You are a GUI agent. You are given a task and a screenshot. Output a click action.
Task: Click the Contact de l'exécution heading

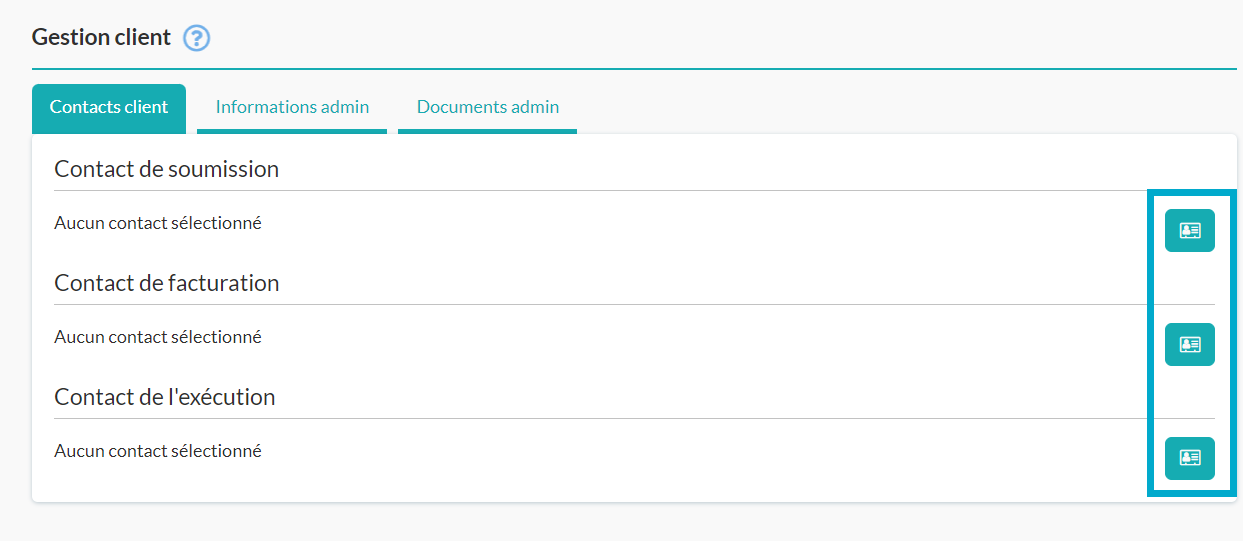point(165,397)
